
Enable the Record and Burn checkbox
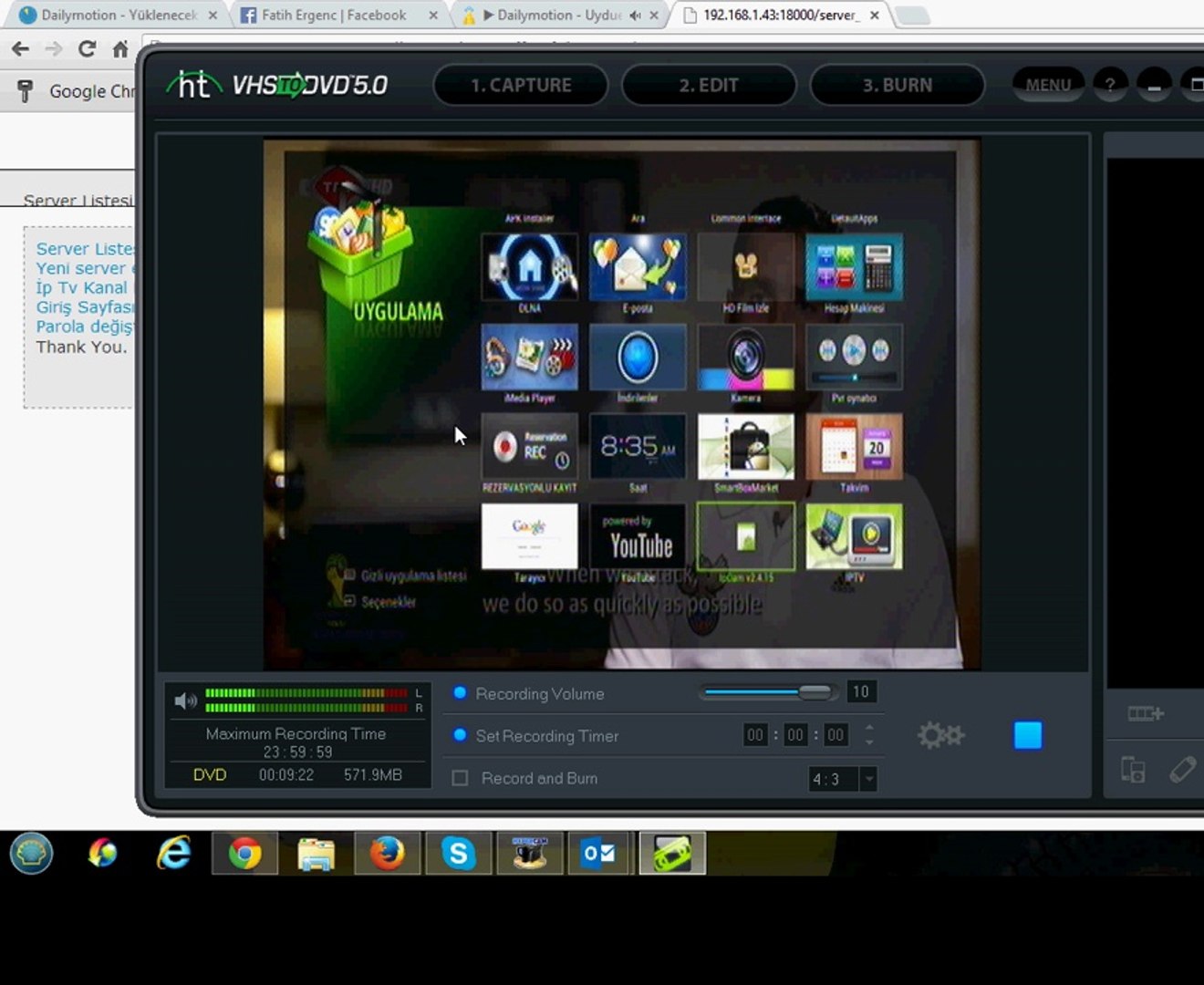tap(461, 778)
